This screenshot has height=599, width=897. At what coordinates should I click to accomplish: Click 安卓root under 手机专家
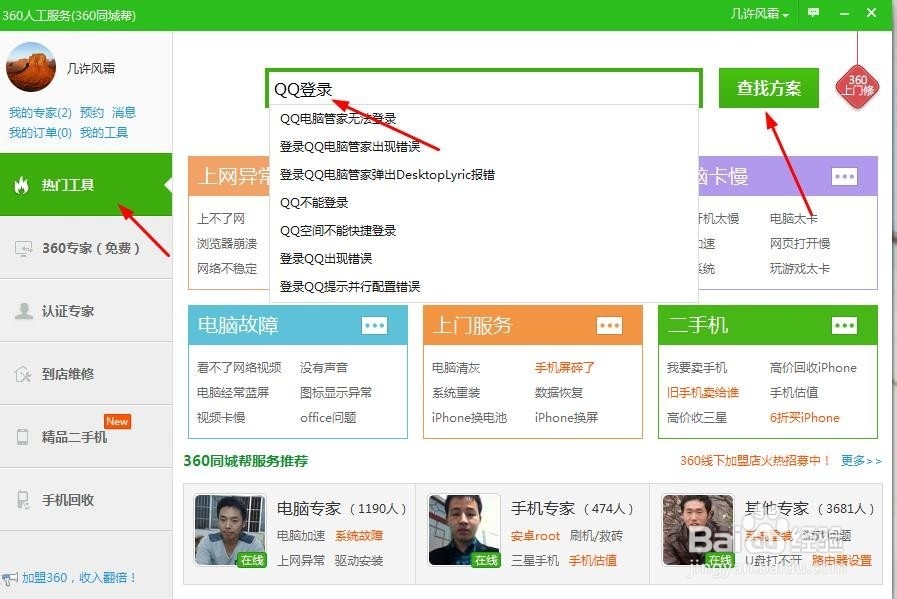pos(535,536)
